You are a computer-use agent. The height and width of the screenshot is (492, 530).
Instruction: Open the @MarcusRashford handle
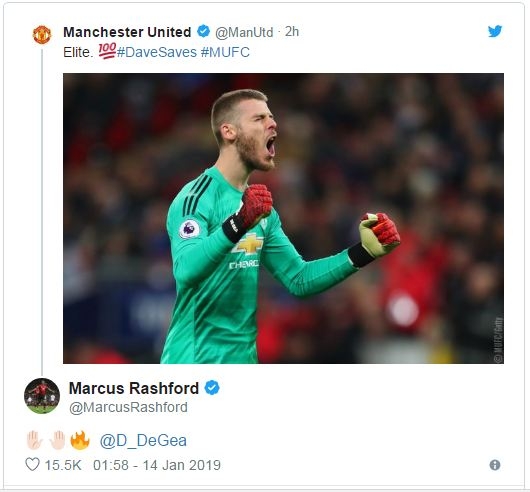[128, 408]
